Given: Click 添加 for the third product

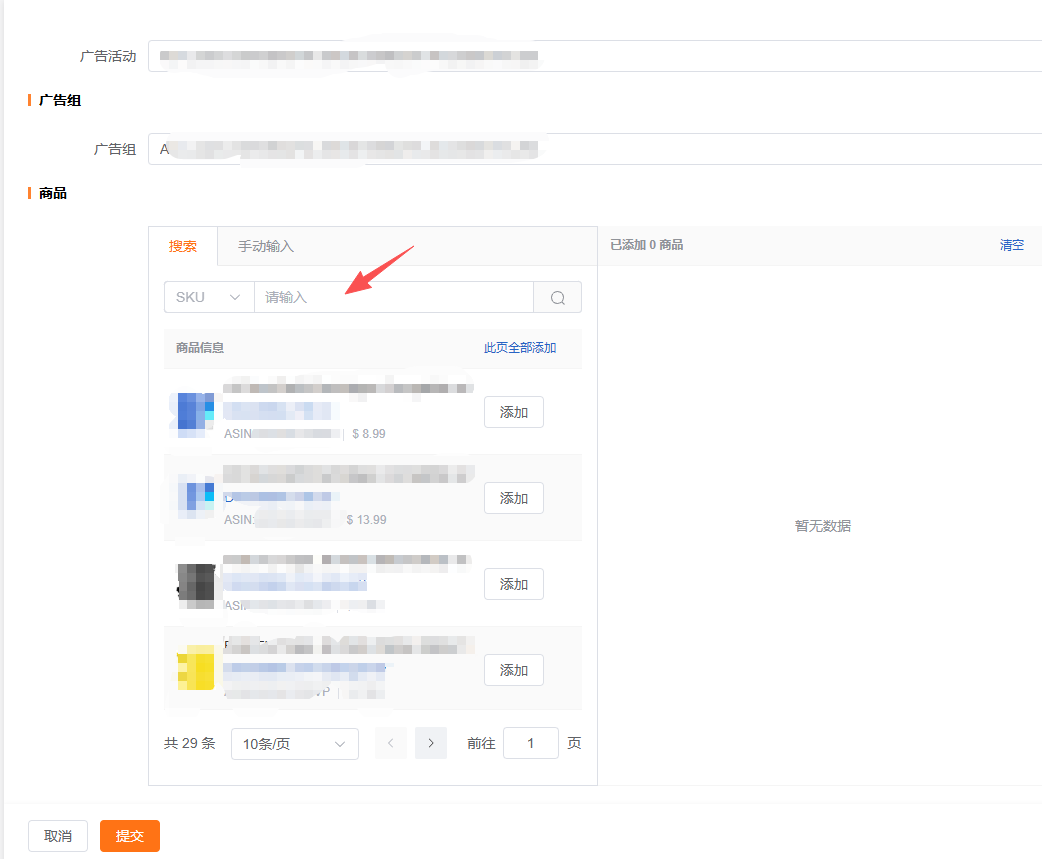Looking at the screenshot, I should 514,584.
